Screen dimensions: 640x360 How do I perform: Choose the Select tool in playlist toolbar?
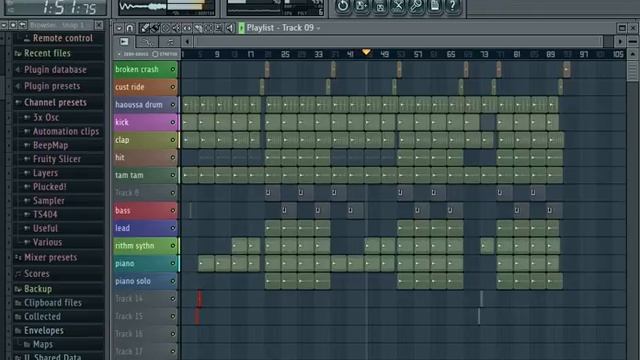point(209,28)
